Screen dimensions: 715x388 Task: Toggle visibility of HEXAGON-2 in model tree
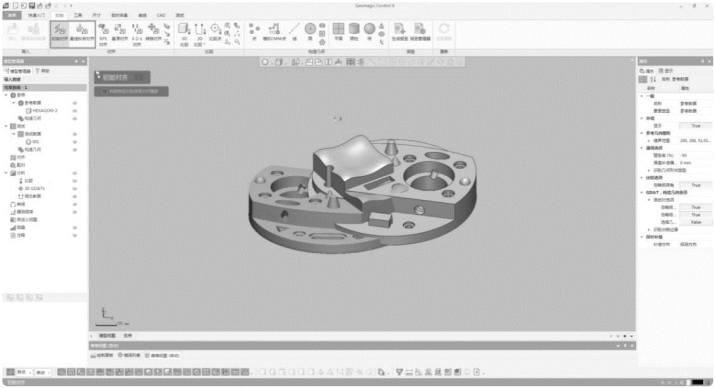tap(75, 111)
